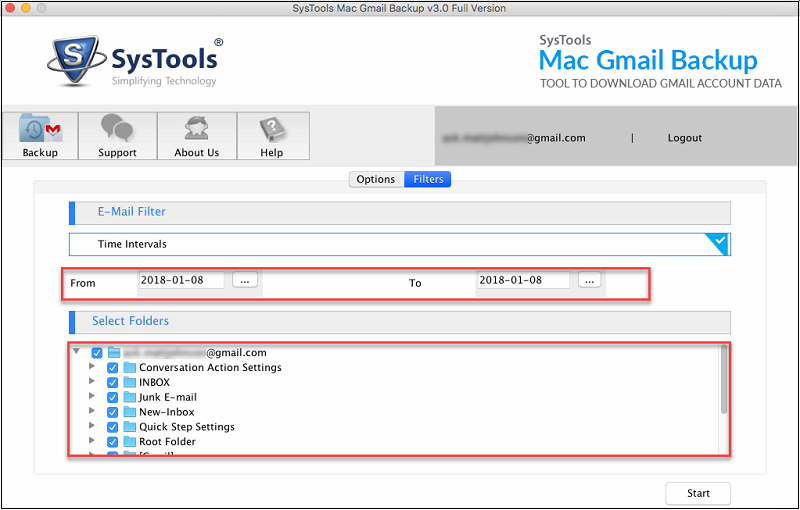Click the SysTools shield logo
Screen dimensions: 800x510
75,60
